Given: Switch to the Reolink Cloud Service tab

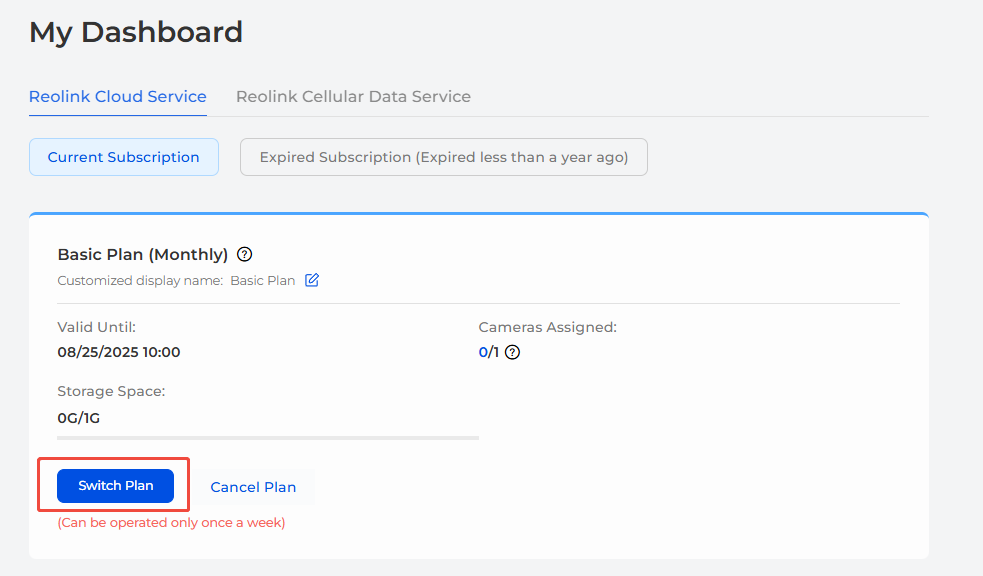Looking at the screenshot, I should pyautogui.click(x=118, y=97).
